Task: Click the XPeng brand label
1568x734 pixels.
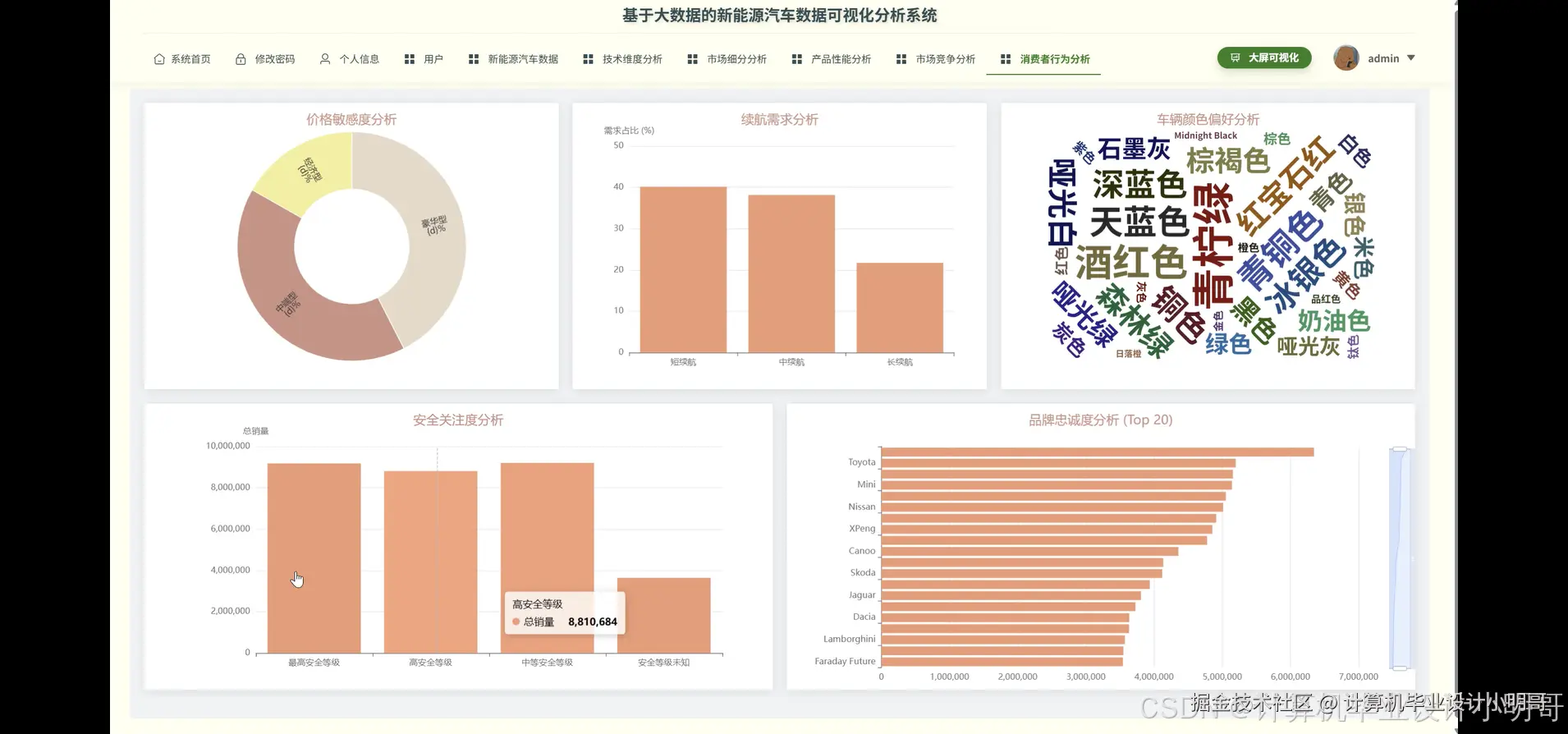Action: pyautogui.click(x=862, y=529)
